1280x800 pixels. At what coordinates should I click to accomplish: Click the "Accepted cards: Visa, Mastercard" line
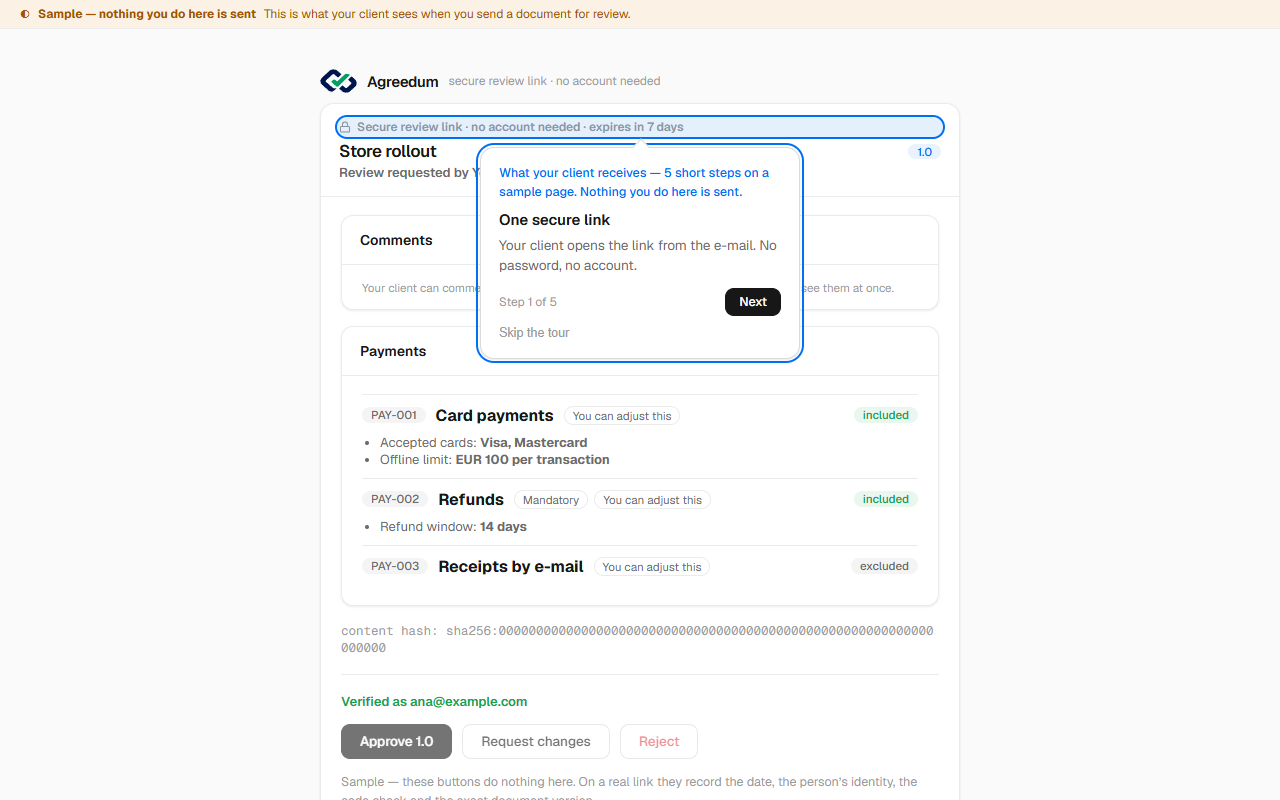[484, 442]
